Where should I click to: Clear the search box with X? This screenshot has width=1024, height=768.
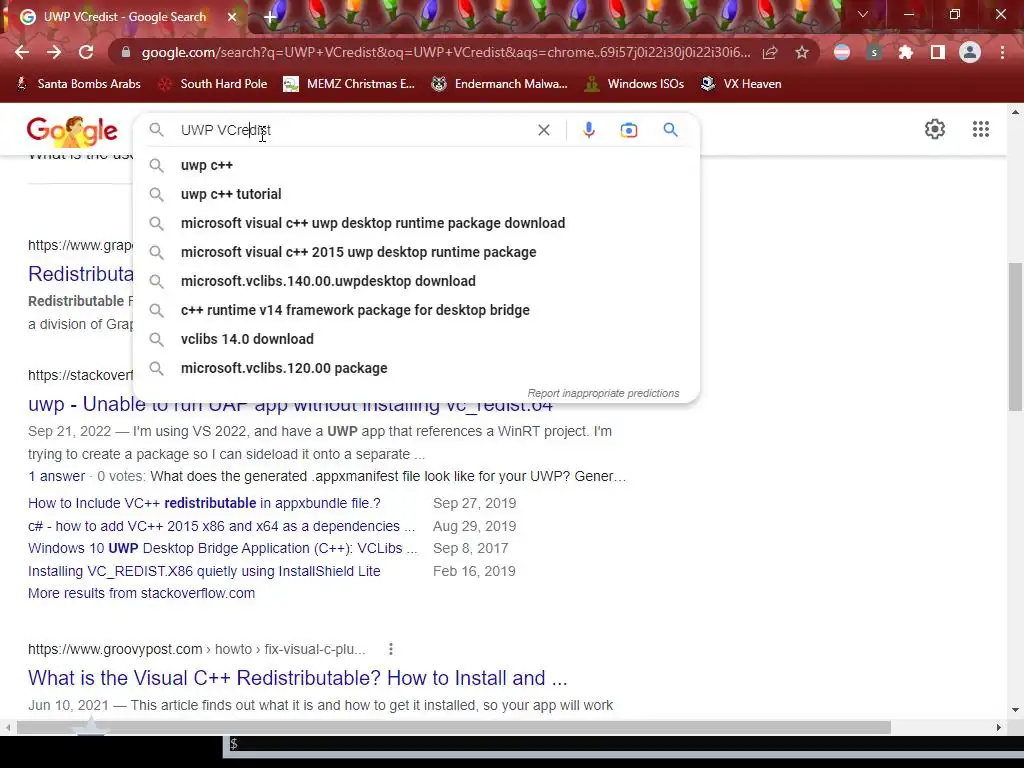pos(543,130)
